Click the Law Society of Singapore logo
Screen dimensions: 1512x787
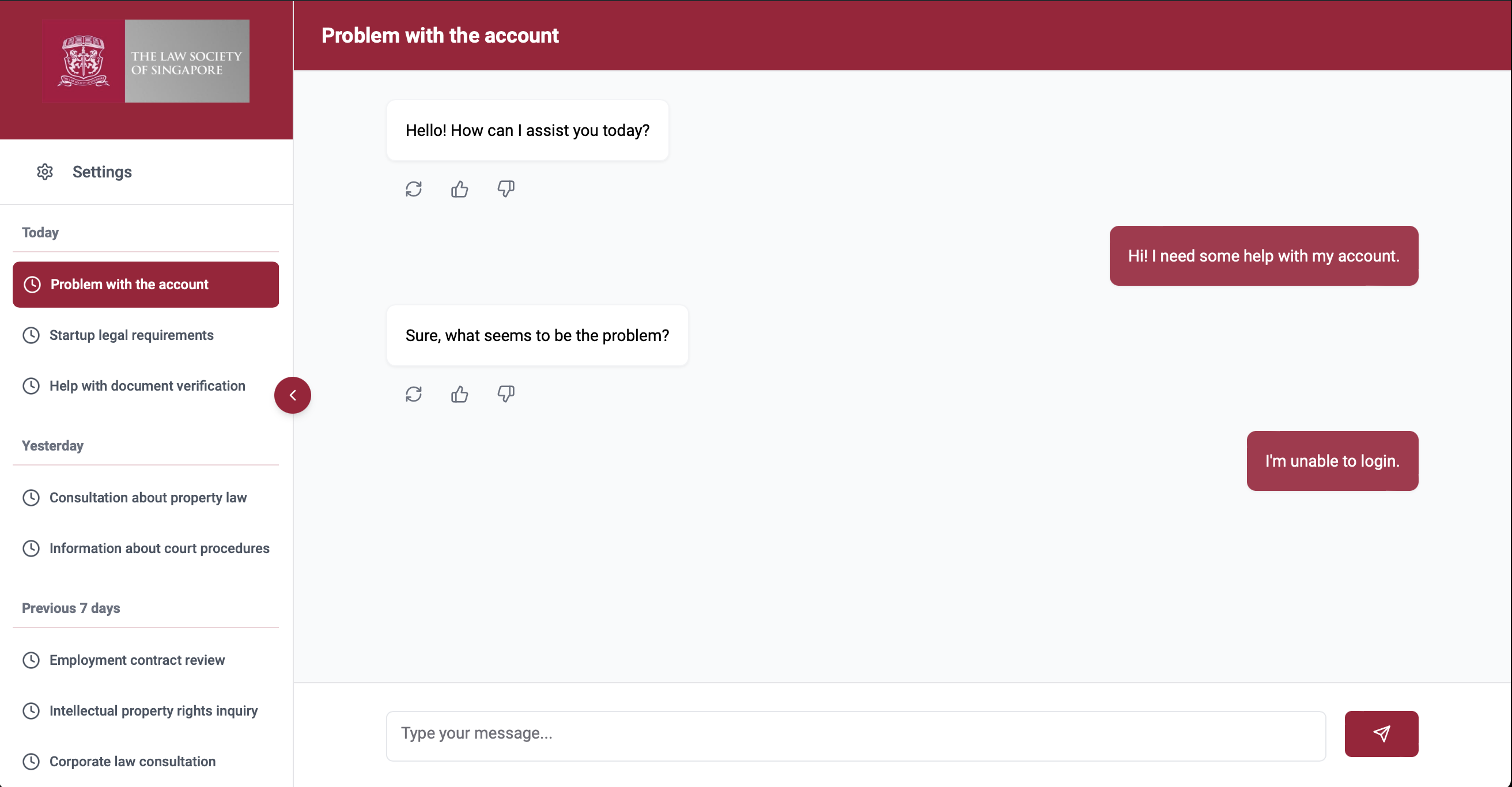[x=146, y=61]
